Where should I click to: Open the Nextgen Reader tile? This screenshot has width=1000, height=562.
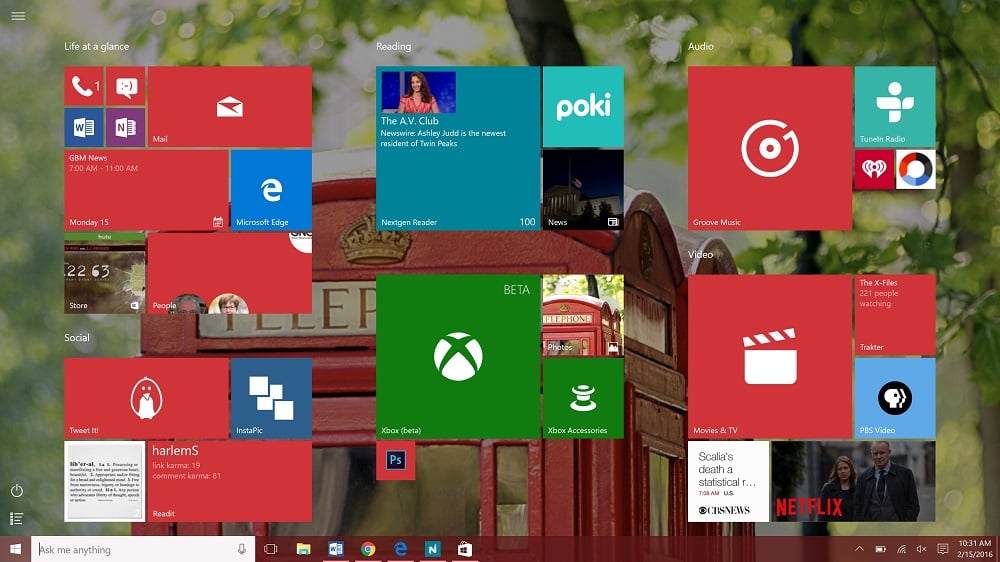[458, 148]
